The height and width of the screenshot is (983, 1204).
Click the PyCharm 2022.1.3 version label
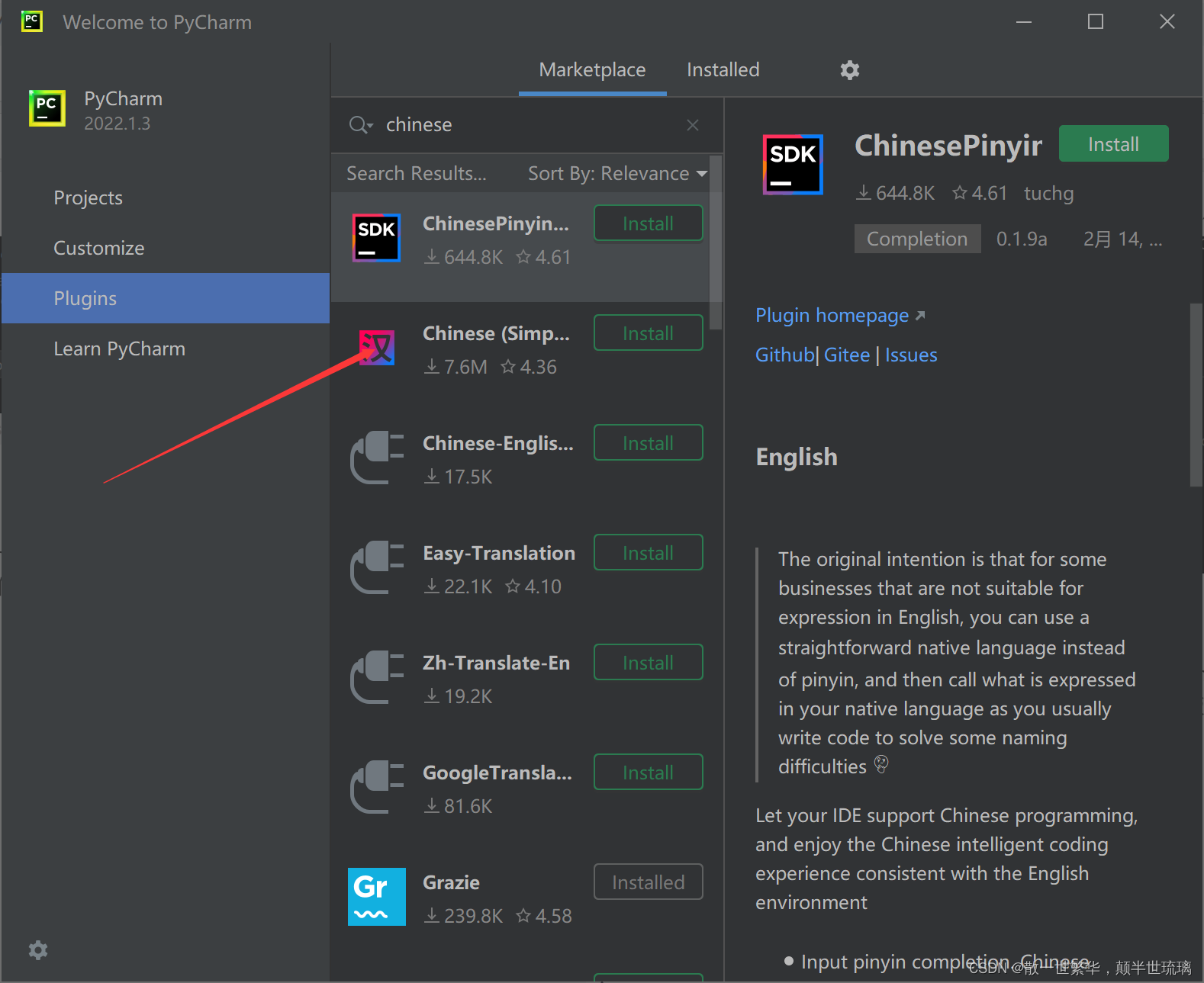(117, 124)
